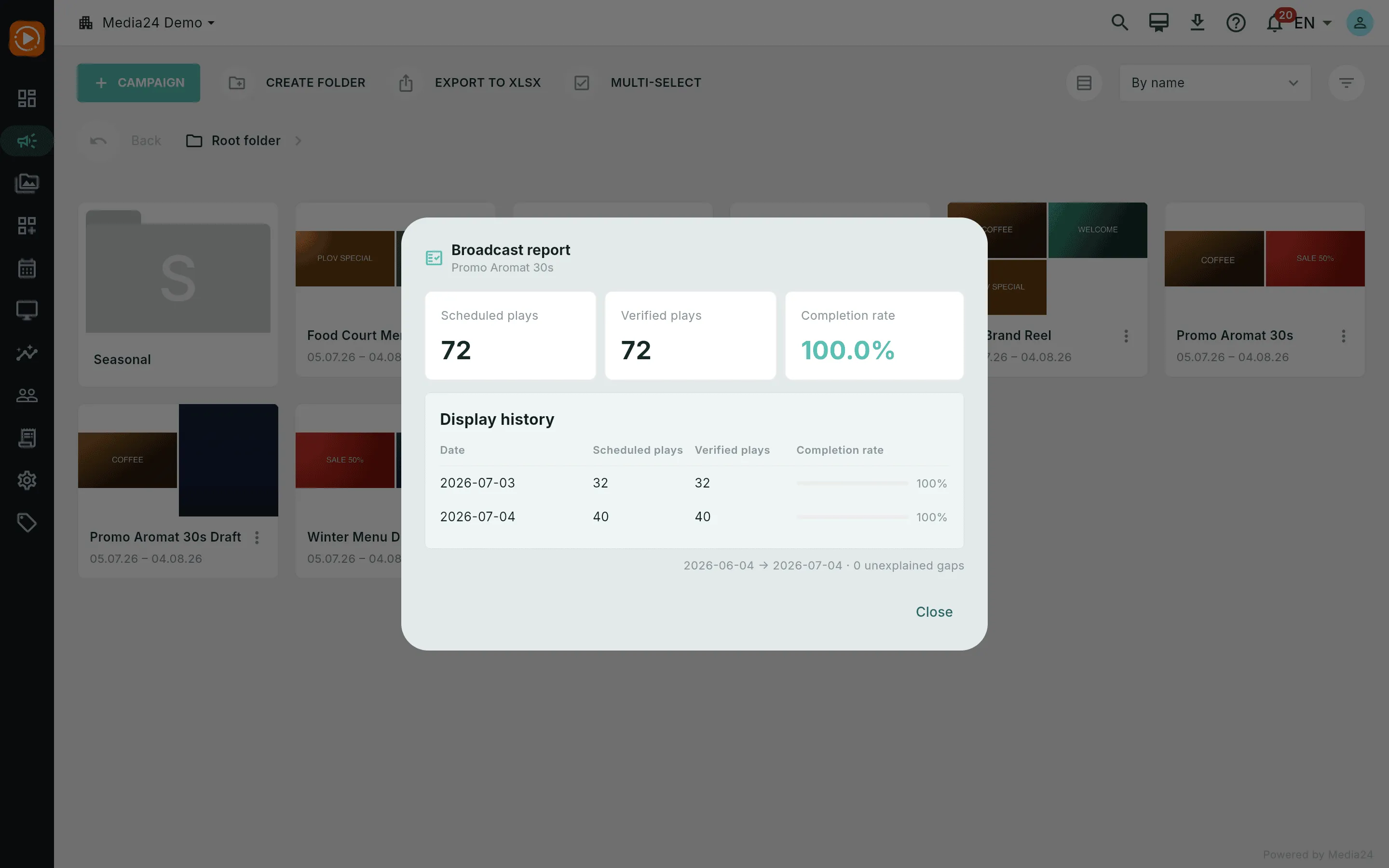
Task: Open the analytics chart sidebar icon
Action: (27, 353)
